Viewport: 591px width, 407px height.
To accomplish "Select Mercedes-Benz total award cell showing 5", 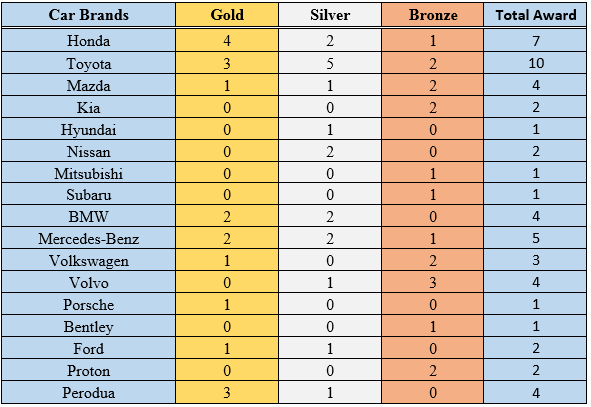I will [x=535, y=238].
